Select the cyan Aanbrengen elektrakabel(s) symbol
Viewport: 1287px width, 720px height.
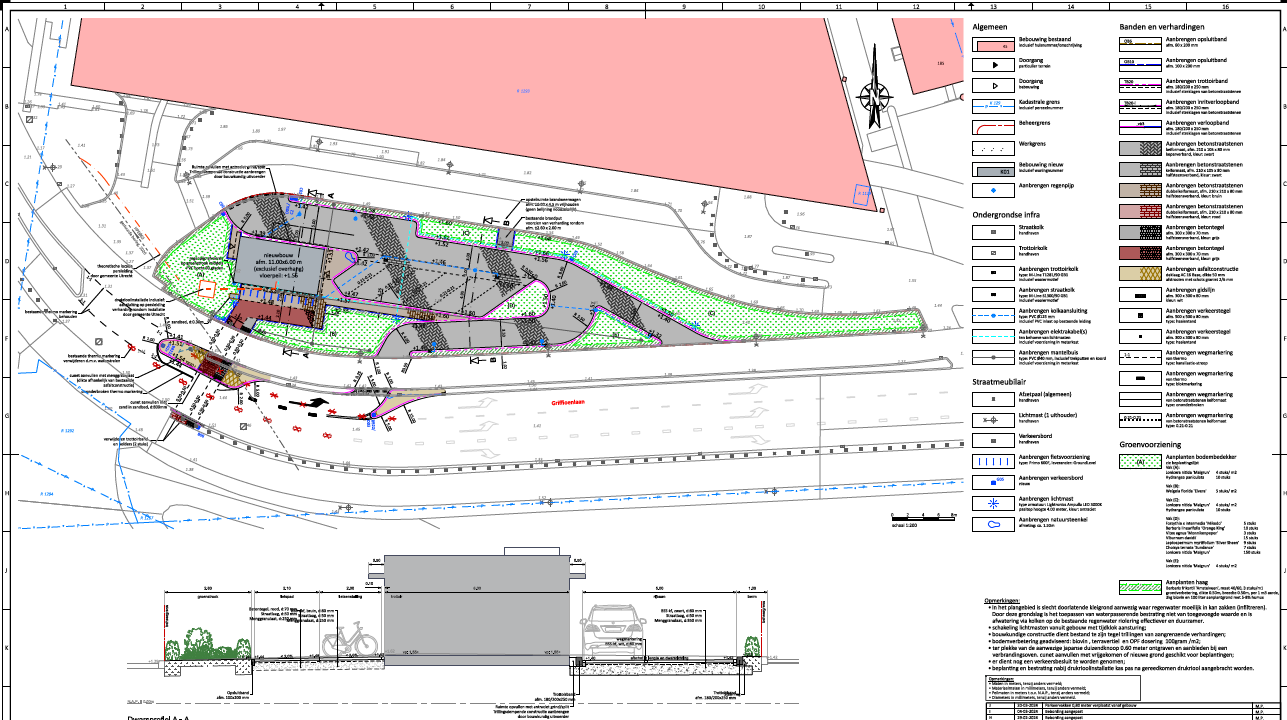[994, 334]
